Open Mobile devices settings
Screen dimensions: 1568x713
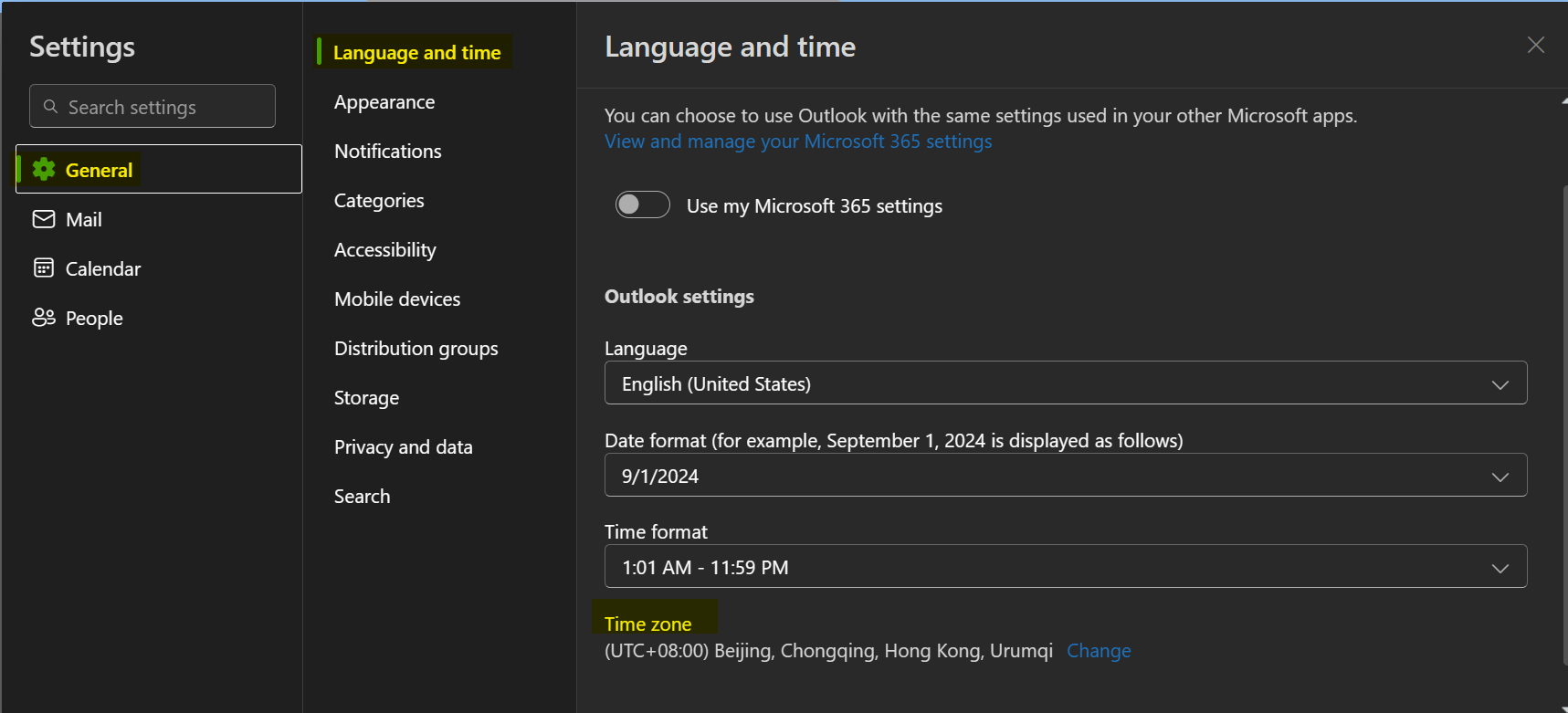(x=397, y=299)
